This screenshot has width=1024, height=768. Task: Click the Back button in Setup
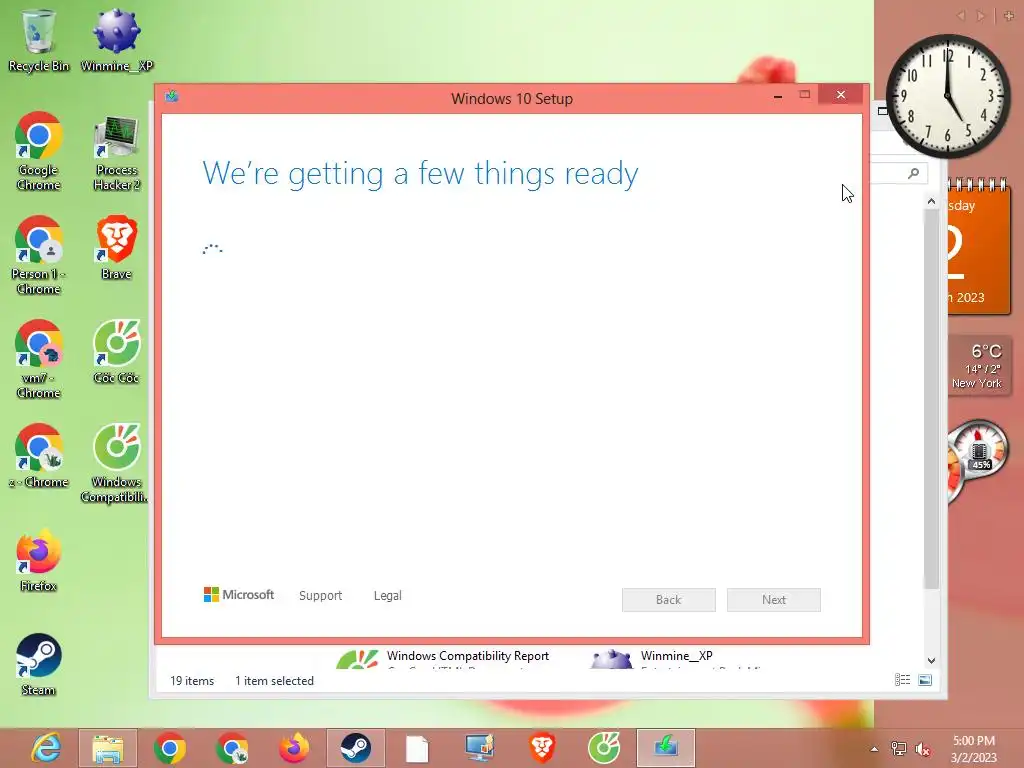[669, 600]
